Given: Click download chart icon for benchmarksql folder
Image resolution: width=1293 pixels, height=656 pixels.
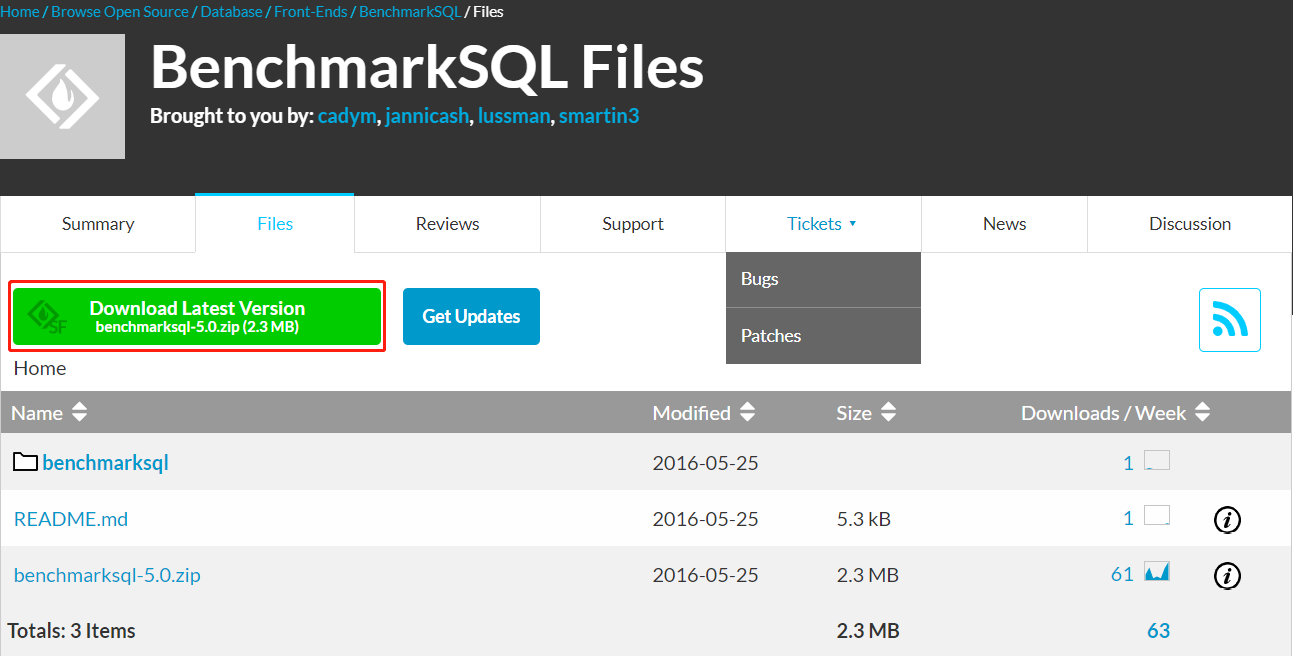Looking at the screenshot, I should coord(1157,461).
